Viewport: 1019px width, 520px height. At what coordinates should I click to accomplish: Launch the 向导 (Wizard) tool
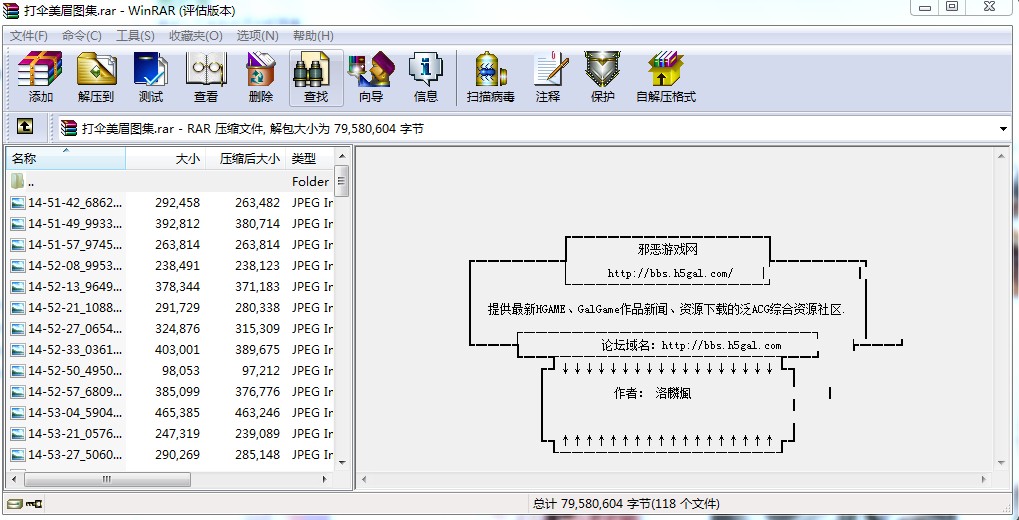tap(371, 78)
